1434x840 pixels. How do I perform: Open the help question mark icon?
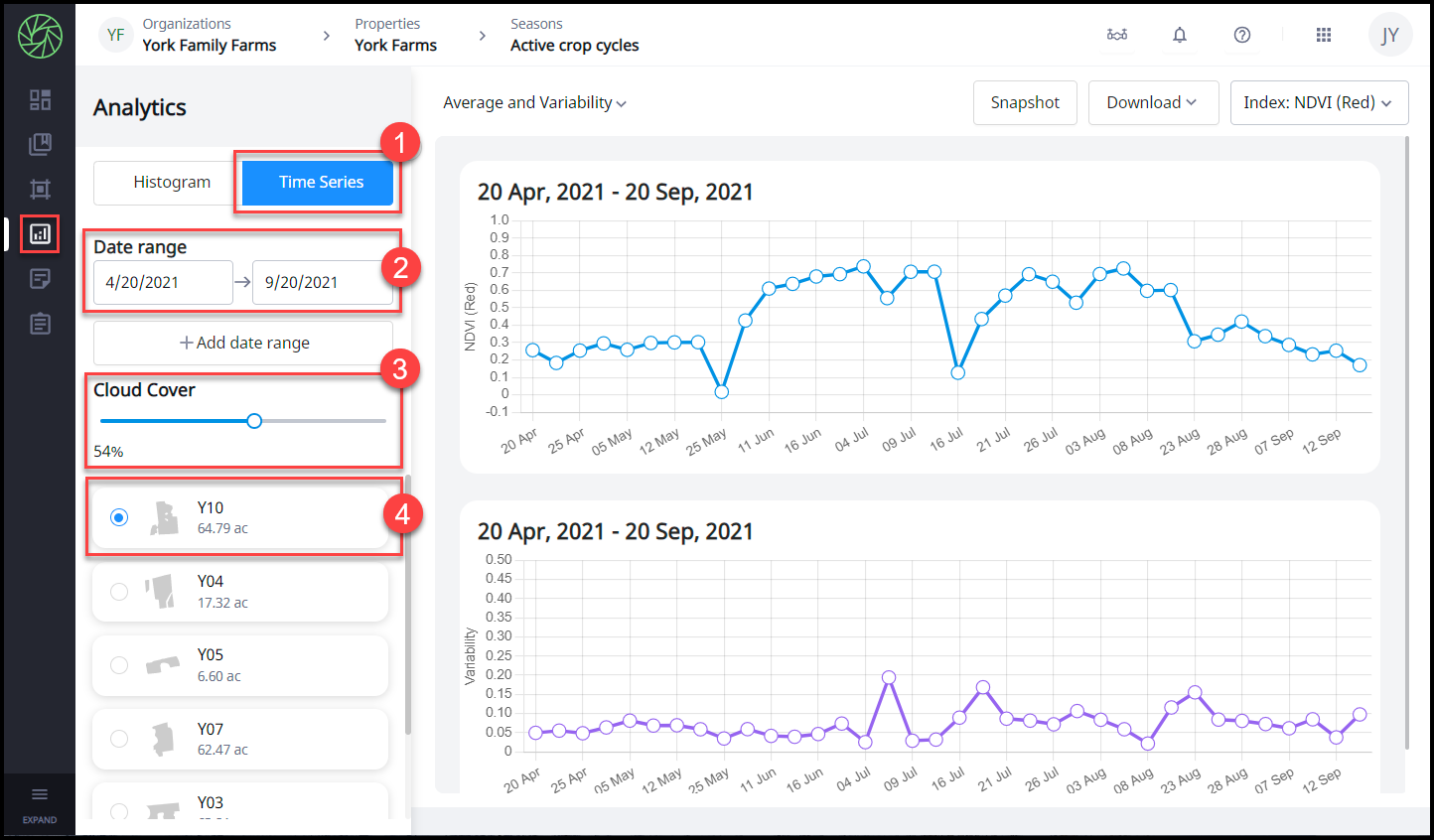(1241, 35)
